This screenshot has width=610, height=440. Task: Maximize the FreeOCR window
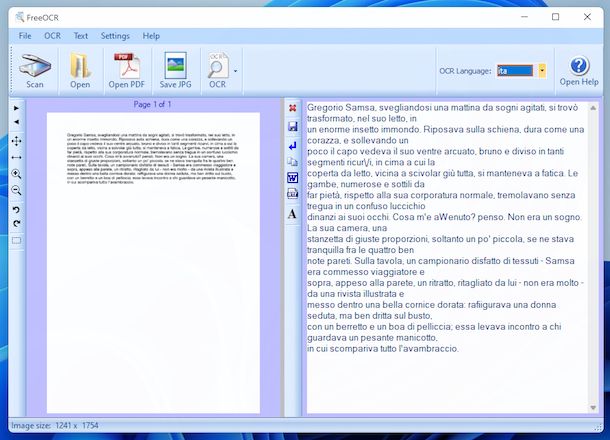(556, 17)
